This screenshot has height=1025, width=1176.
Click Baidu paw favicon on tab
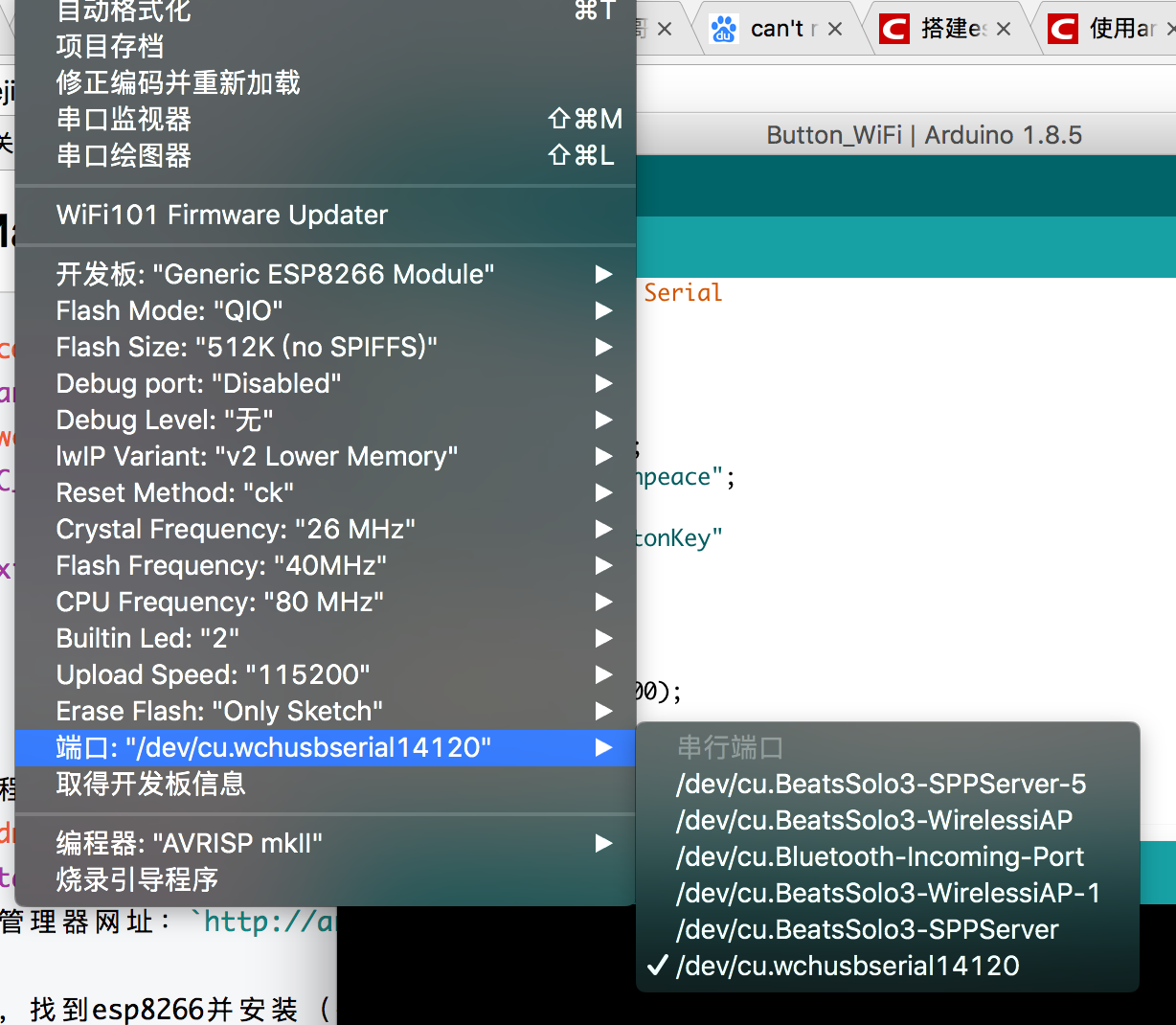tap(724, 29)
